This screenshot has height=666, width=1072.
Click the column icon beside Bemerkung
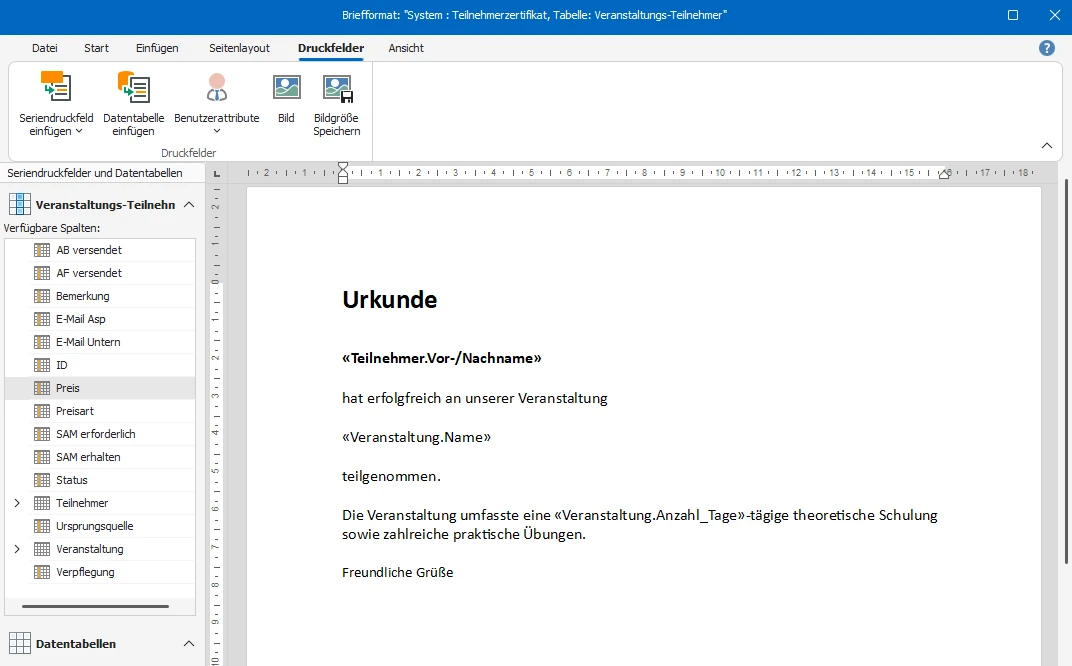coord(42,296)
